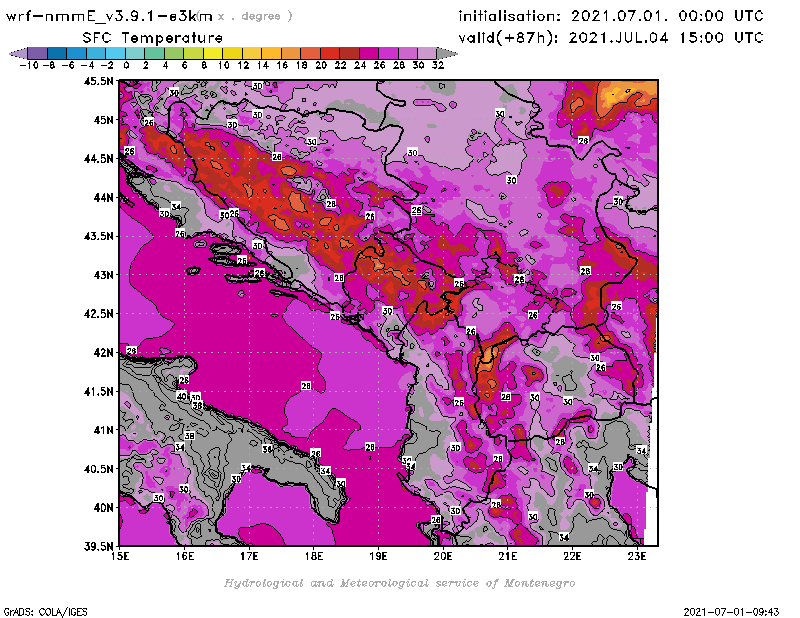Click the '43N' latitude label

coord(103,275)
